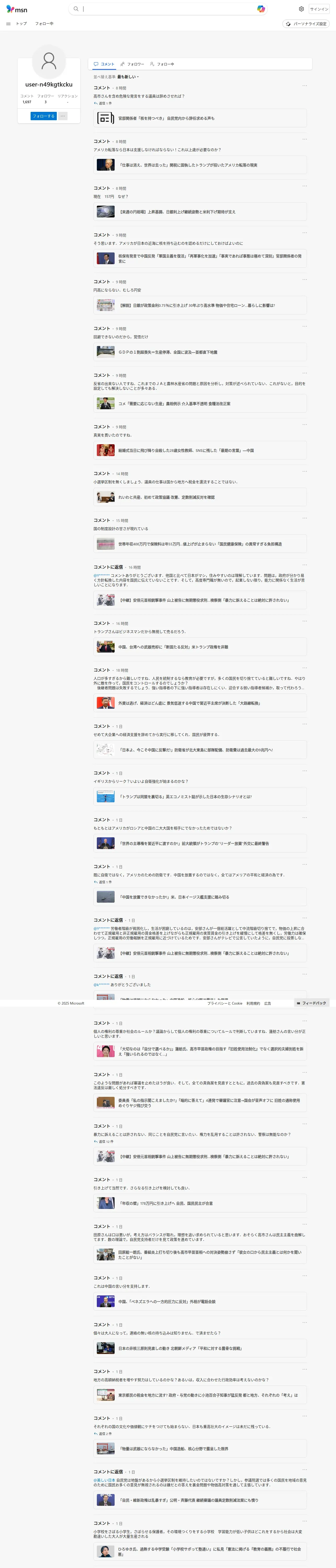Open options for トランプさんはビジネスマン comment
336x1568 pixels.
304,621
